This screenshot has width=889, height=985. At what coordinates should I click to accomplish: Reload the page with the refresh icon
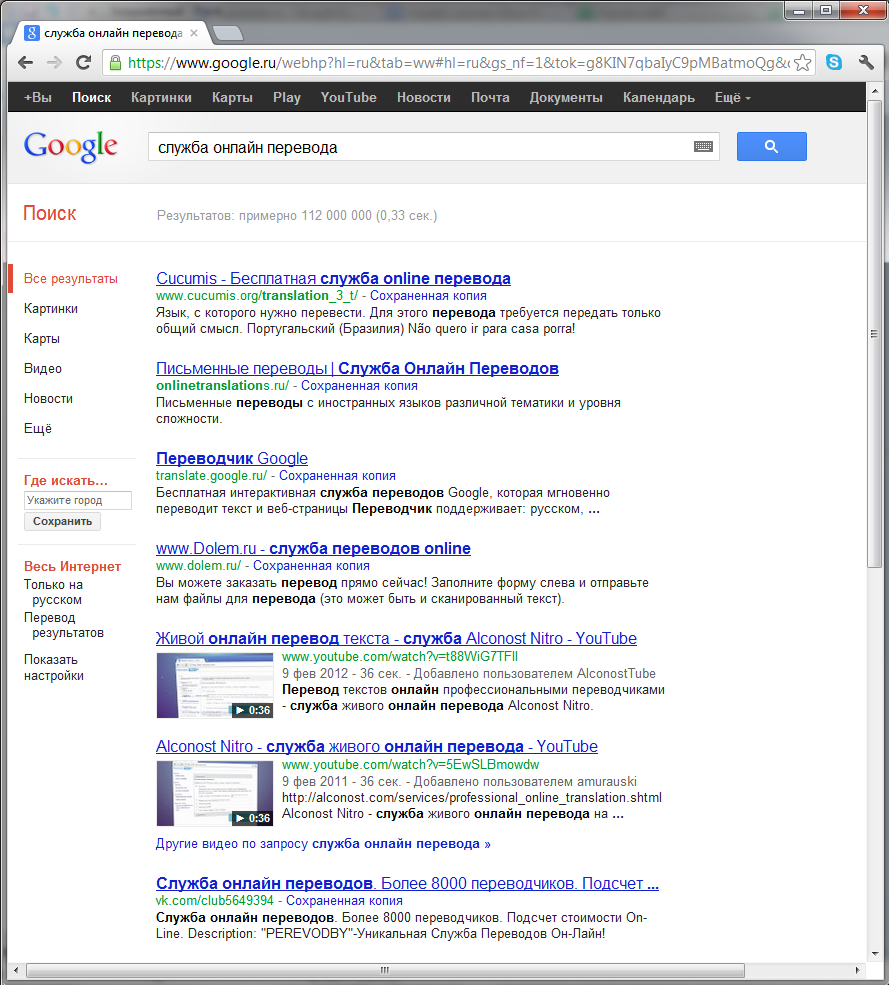pos(84,63)
